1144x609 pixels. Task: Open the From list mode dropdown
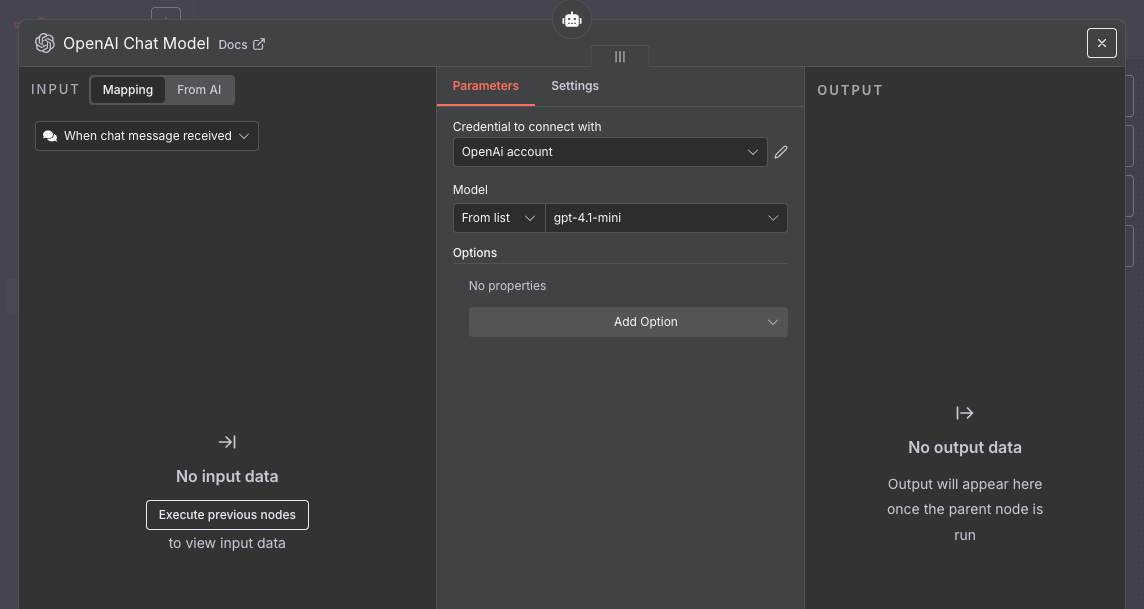499,218
